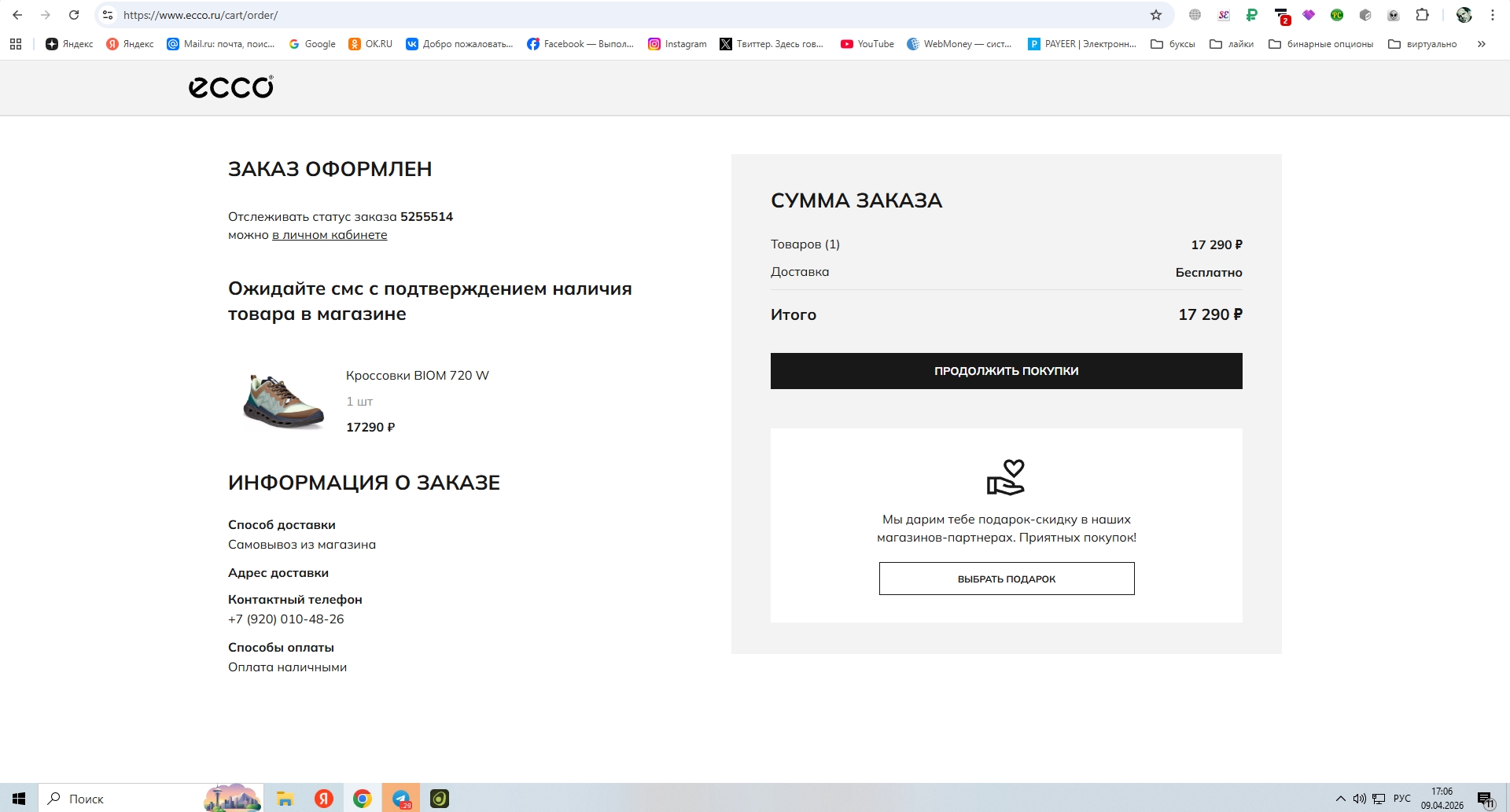Click the ECCO logo
The height and width of the screenshot is (812, 1510).
pos(231,87)
